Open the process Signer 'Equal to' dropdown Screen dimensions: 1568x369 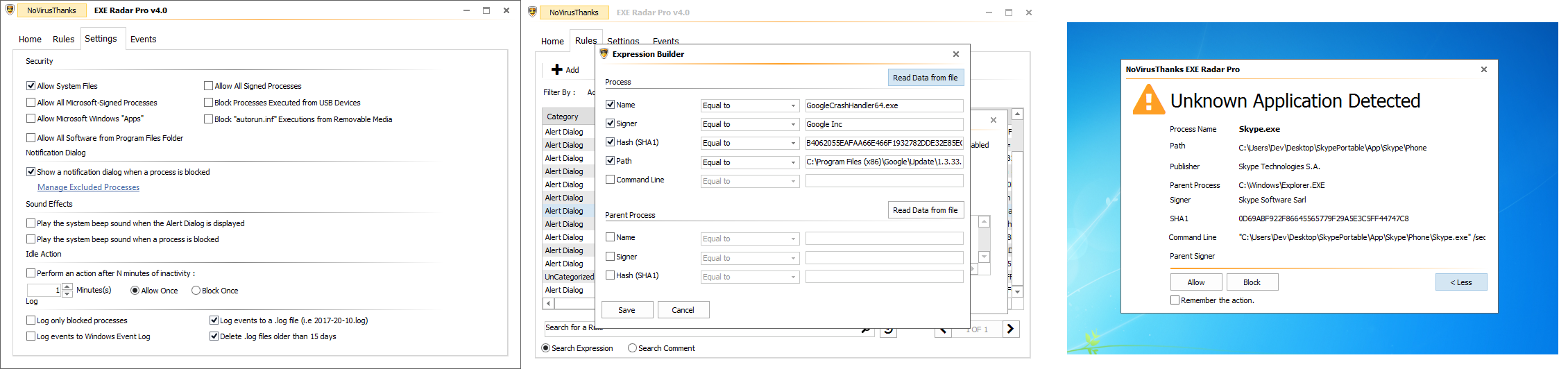click(793, 125)
